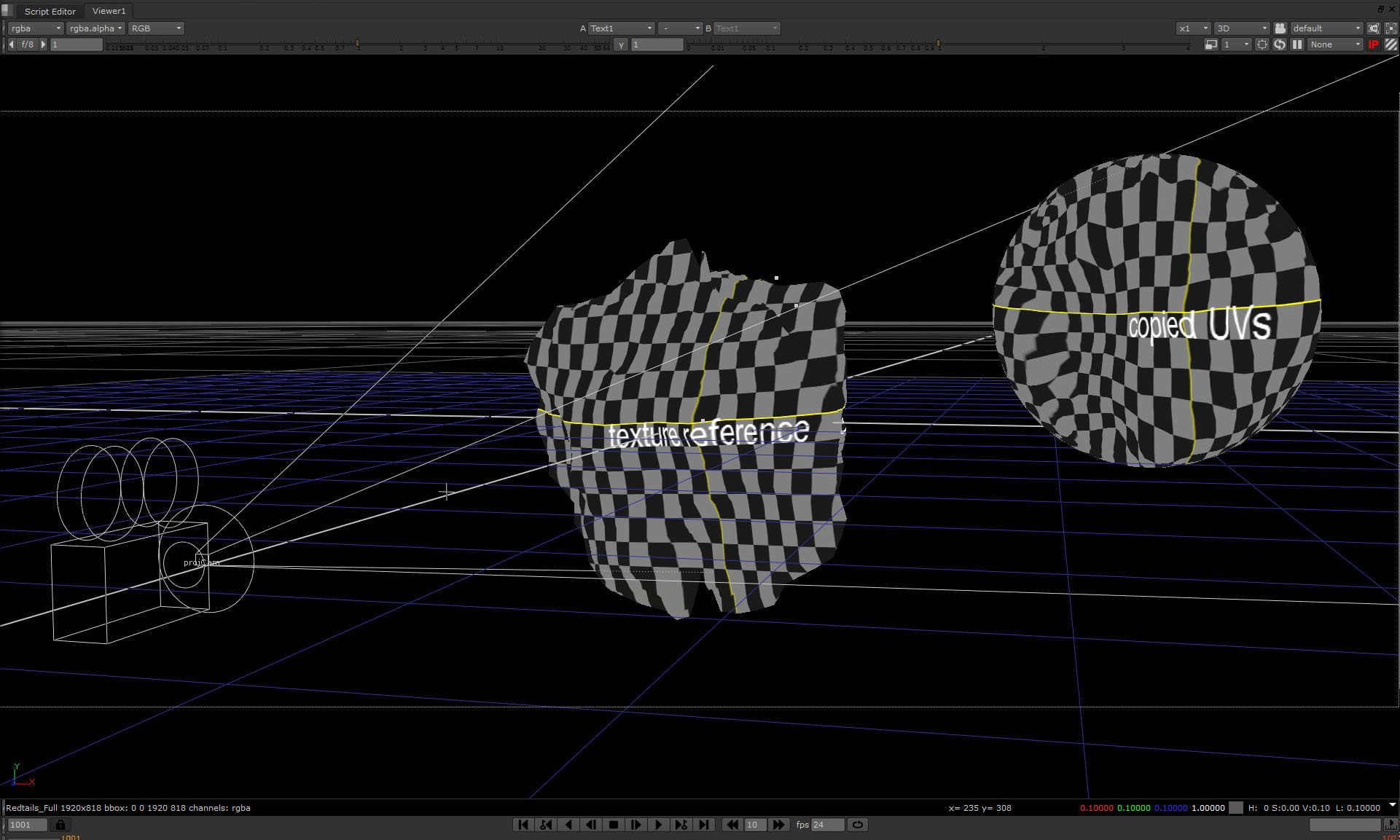The image size is (1400, 840).
Task: Open the RGB display channel dropdown
Action: pyautogui.click(x=156, y=28)
